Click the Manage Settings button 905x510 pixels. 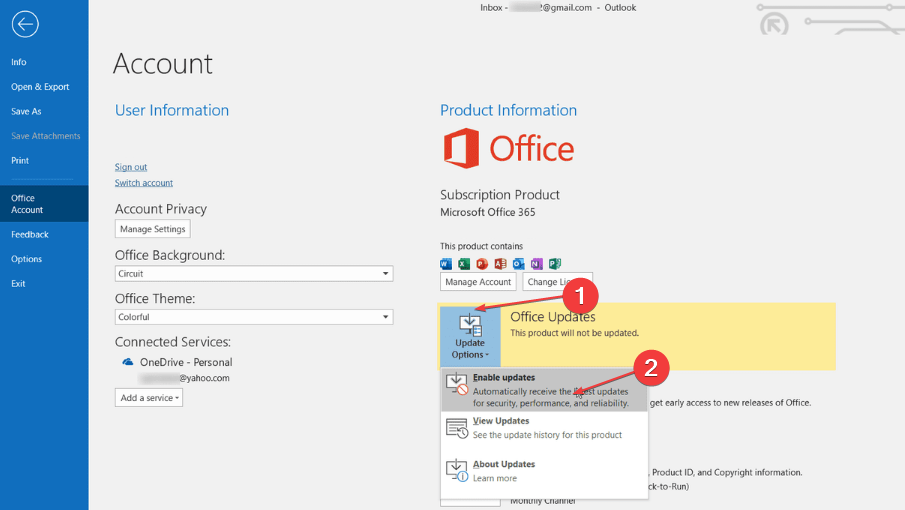click(x=152, y=228)
